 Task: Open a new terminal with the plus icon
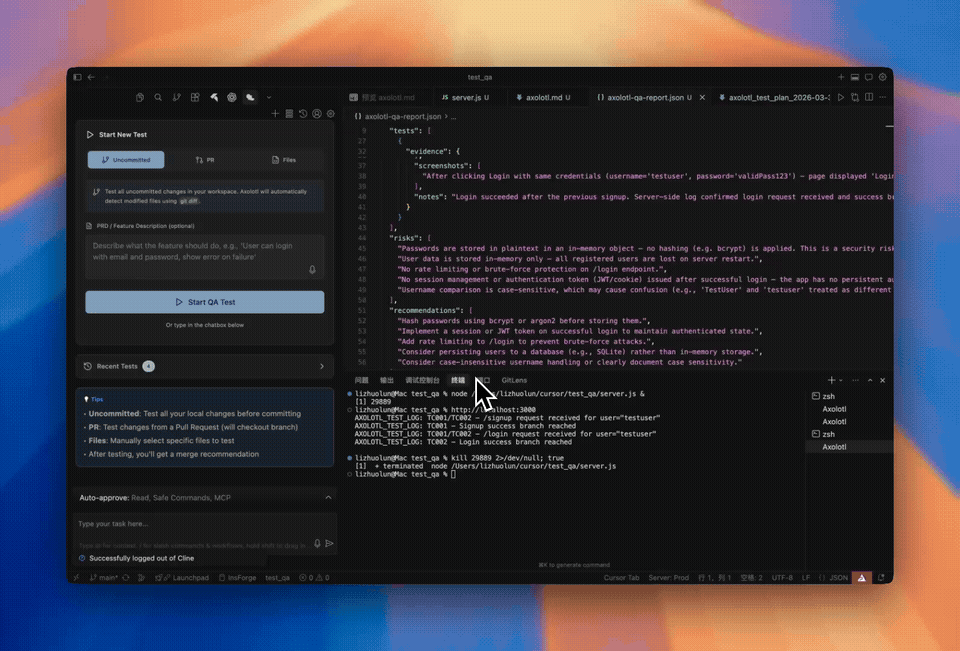click(830, 380)
